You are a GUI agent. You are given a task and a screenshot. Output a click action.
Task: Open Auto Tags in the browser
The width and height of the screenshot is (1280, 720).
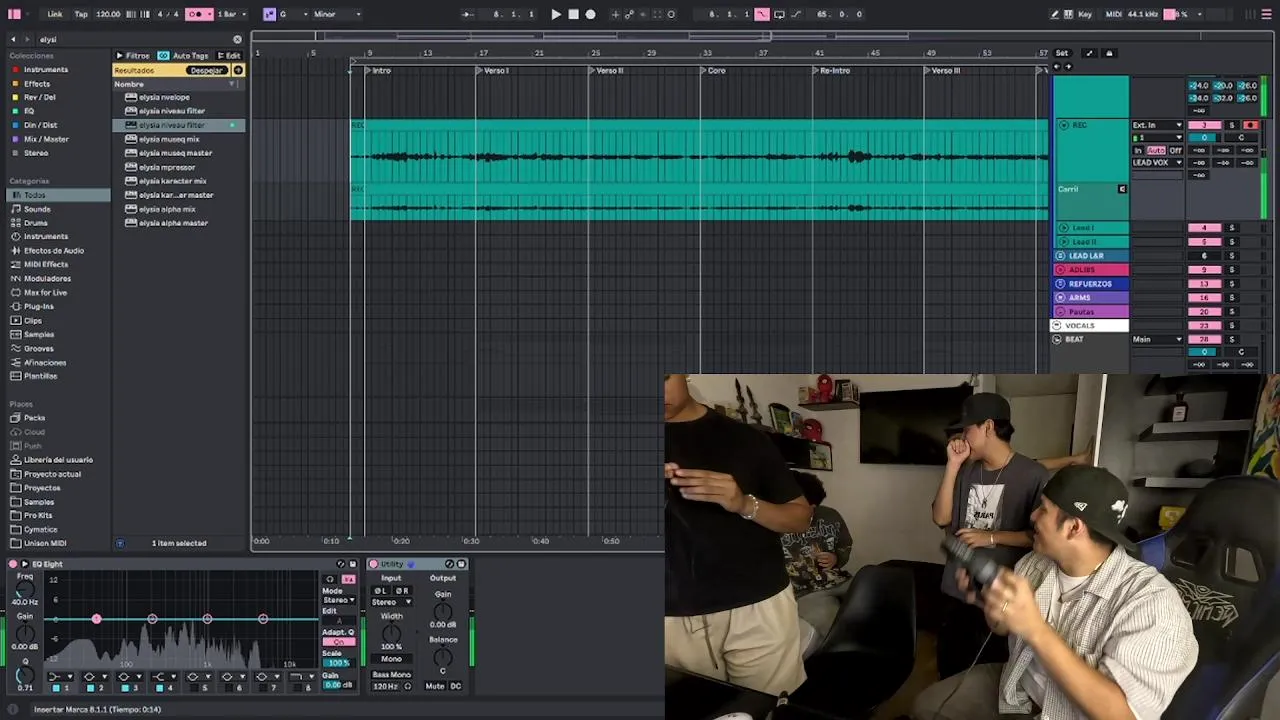184,56
